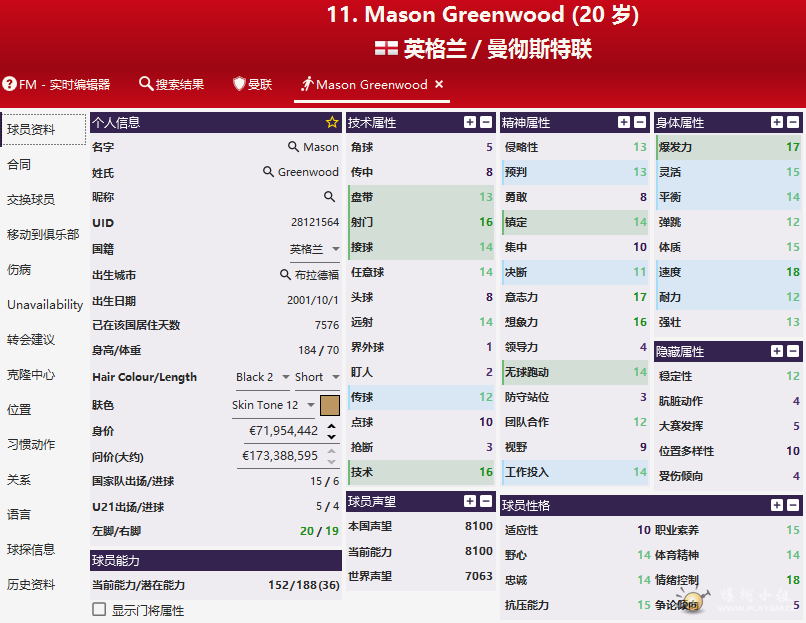Click the search icon beside birth city 布拉德福

click(x=285, y=274)
